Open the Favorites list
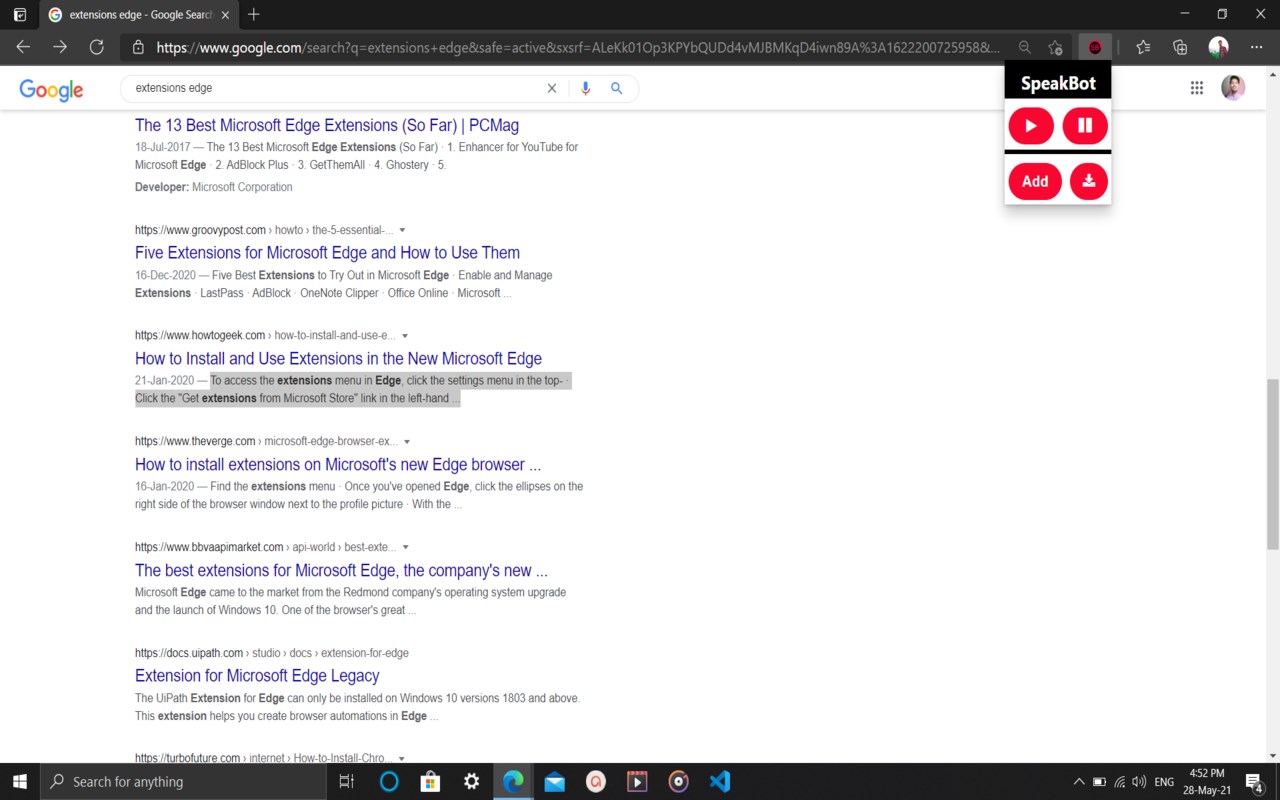Screen dimensions: 1280x800 1144,47
